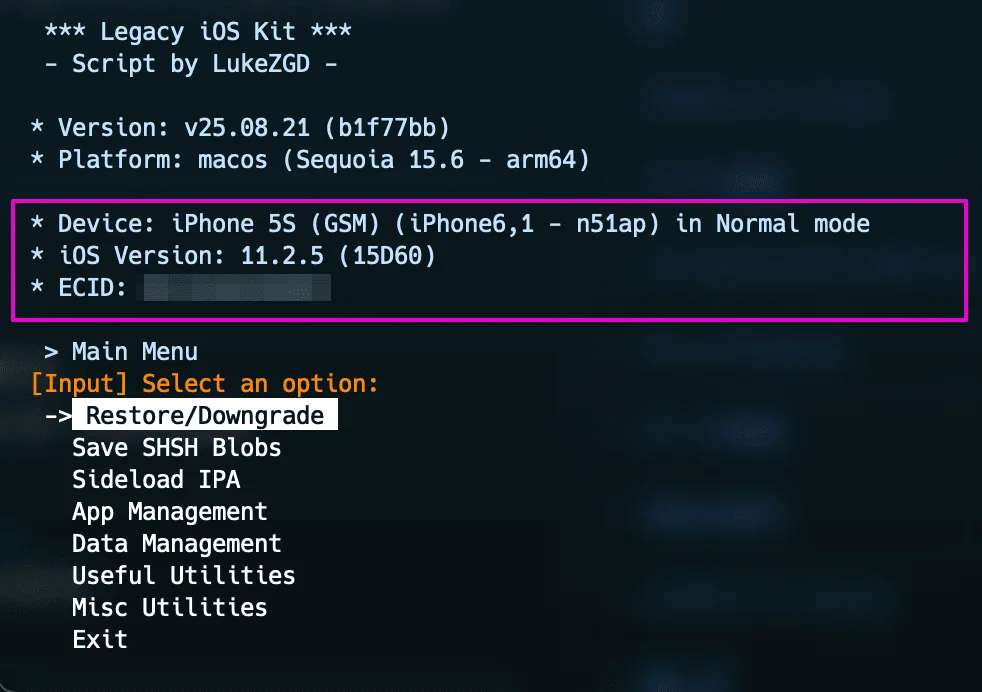
Task: Click the iPhone6,1 - n51ap identifier
Action: 527,224
